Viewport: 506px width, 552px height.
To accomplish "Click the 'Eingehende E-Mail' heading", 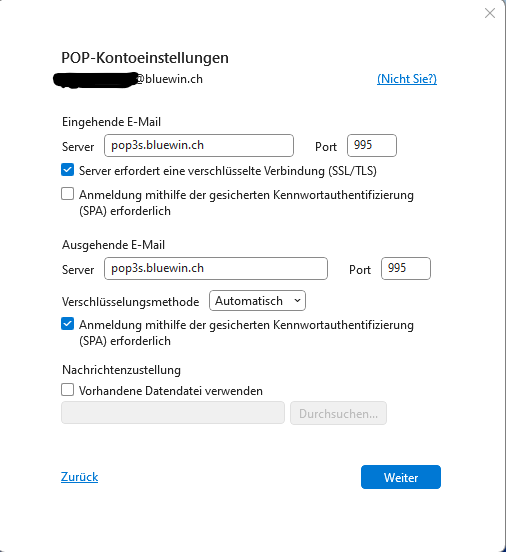I will [111, 122].
